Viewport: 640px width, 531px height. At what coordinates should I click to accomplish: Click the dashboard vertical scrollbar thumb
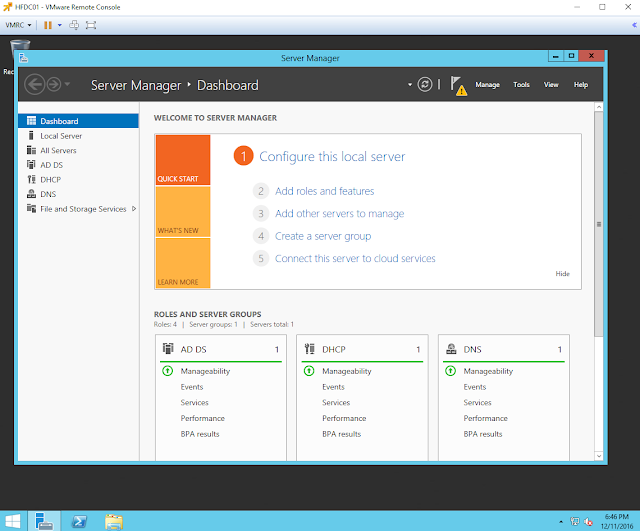(x=598, y=224)
